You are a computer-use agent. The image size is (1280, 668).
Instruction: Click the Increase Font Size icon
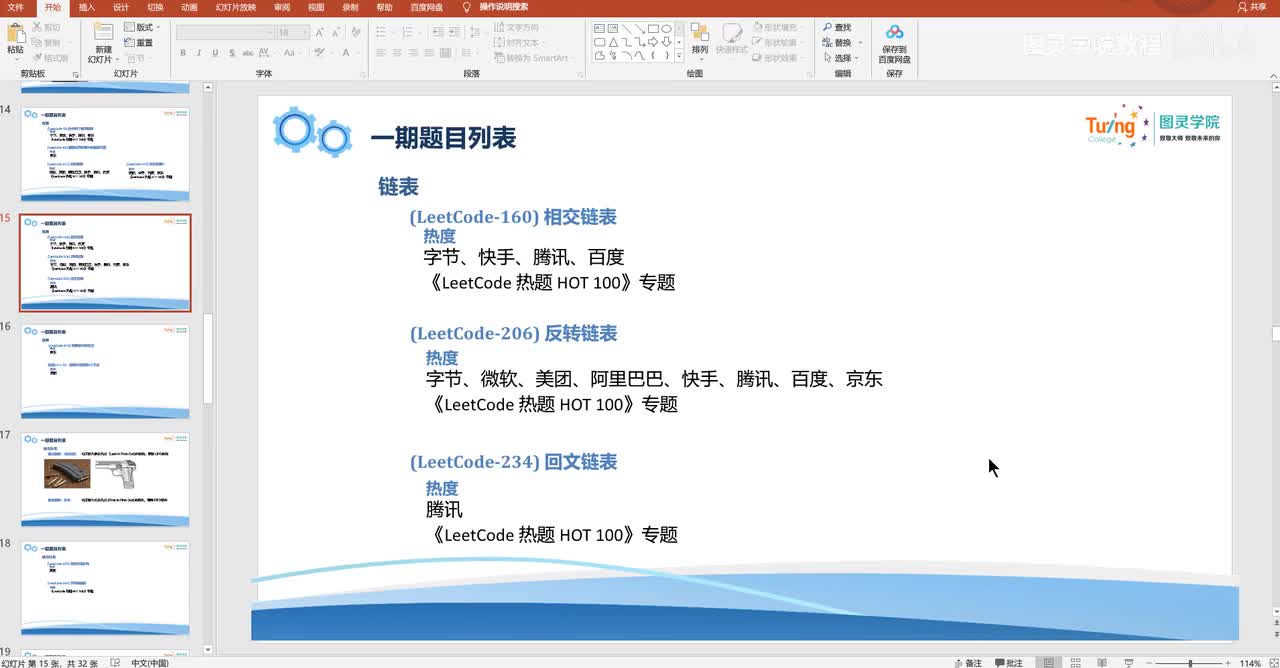320,32
